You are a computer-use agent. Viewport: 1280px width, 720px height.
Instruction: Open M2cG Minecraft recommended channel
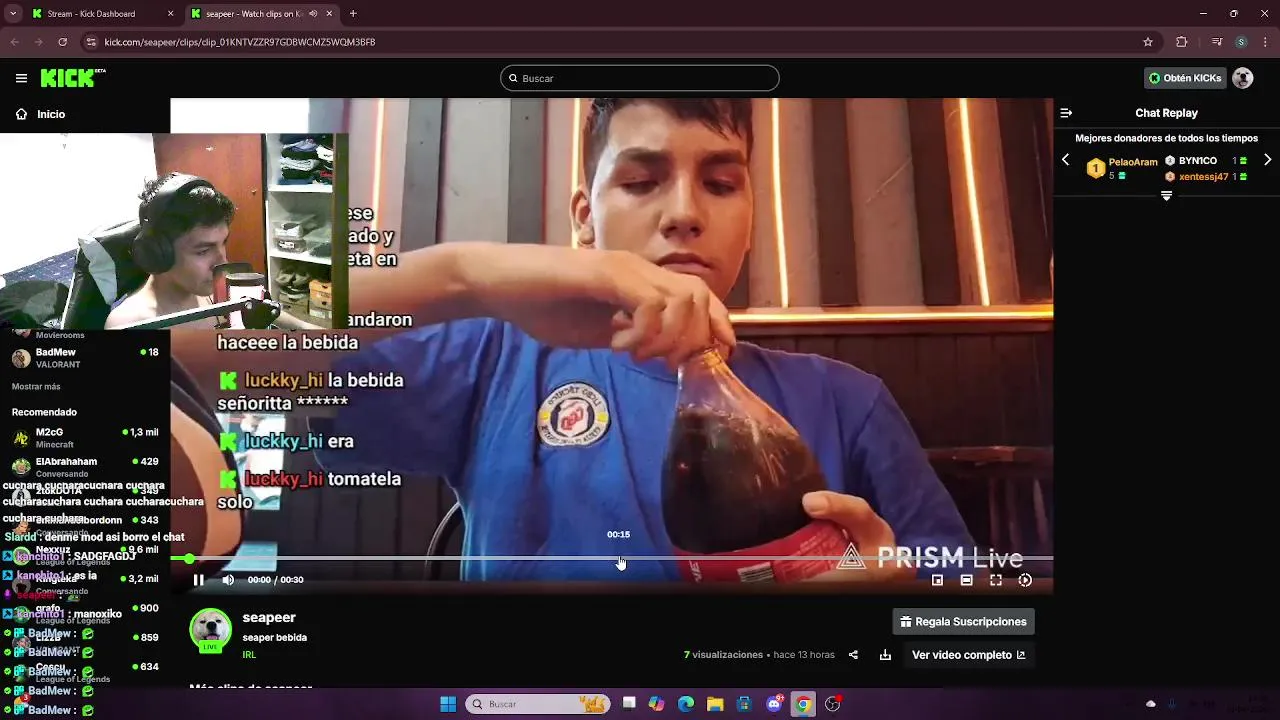[85, 438]
